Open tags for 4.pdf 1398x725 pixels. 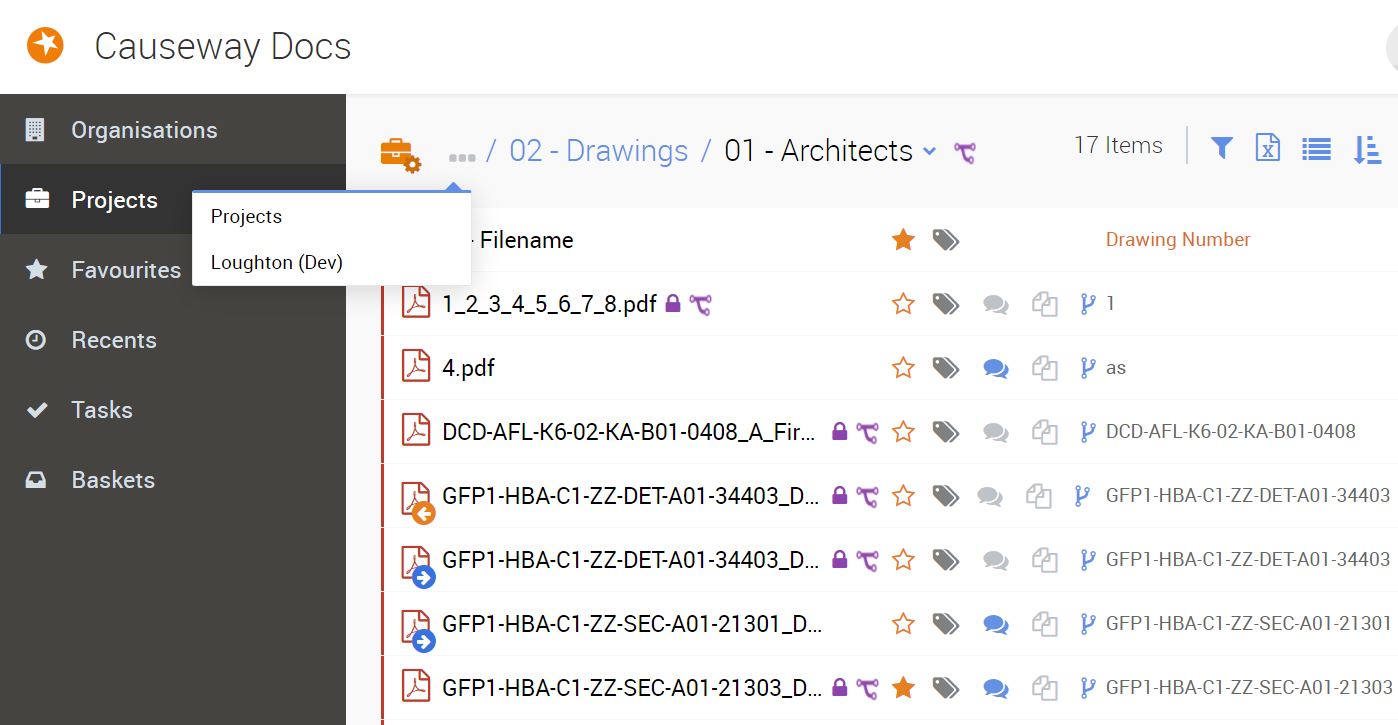[x=945, y=367]
